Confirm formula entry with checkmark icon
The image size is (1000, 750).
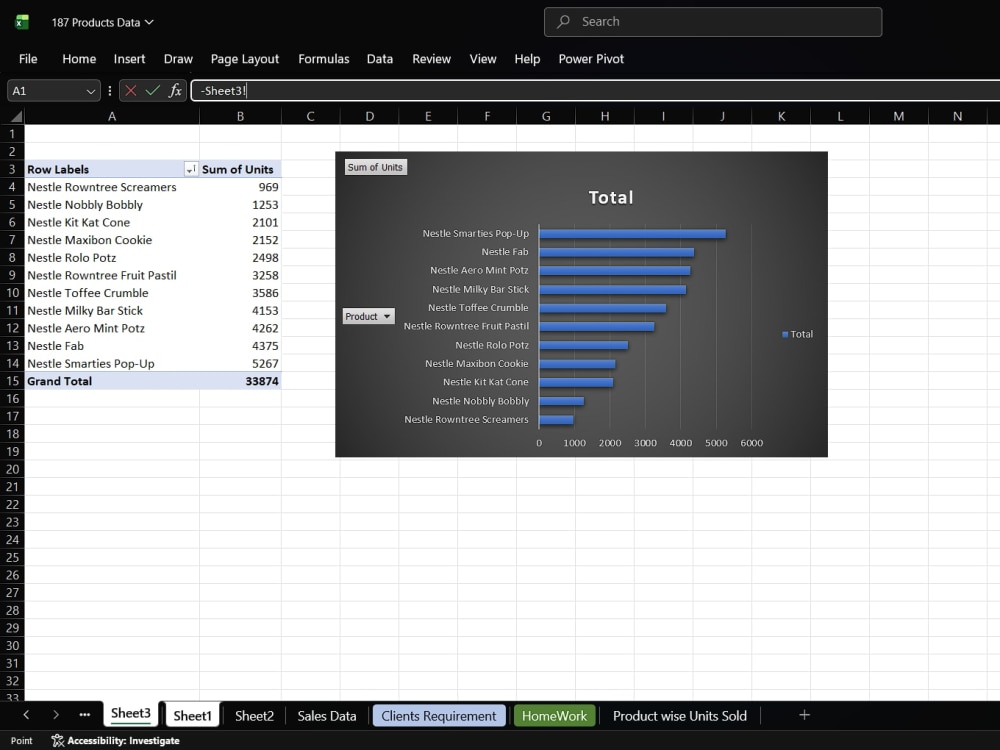pos(152,91)
